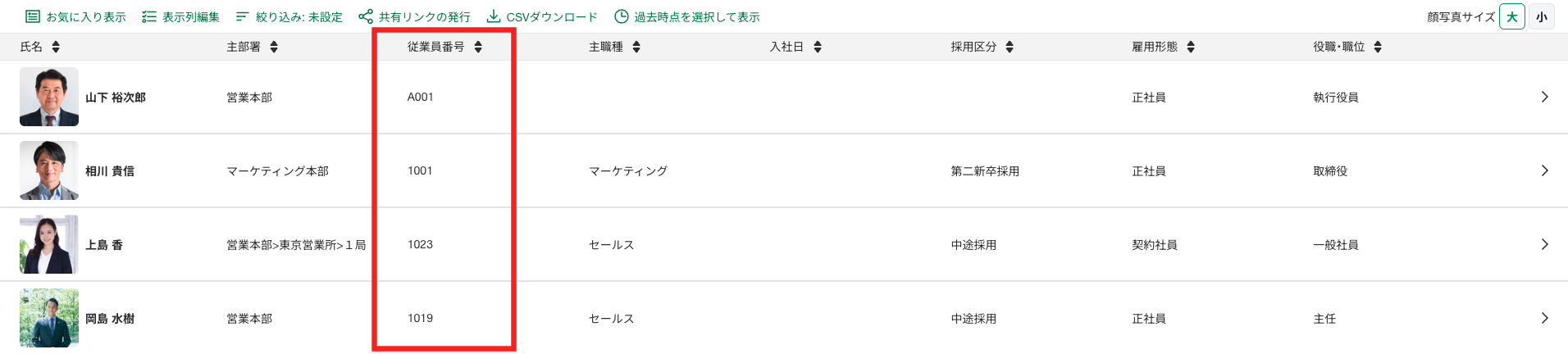
Task: Sort by 入社日 column arrows
Action: 818,47
